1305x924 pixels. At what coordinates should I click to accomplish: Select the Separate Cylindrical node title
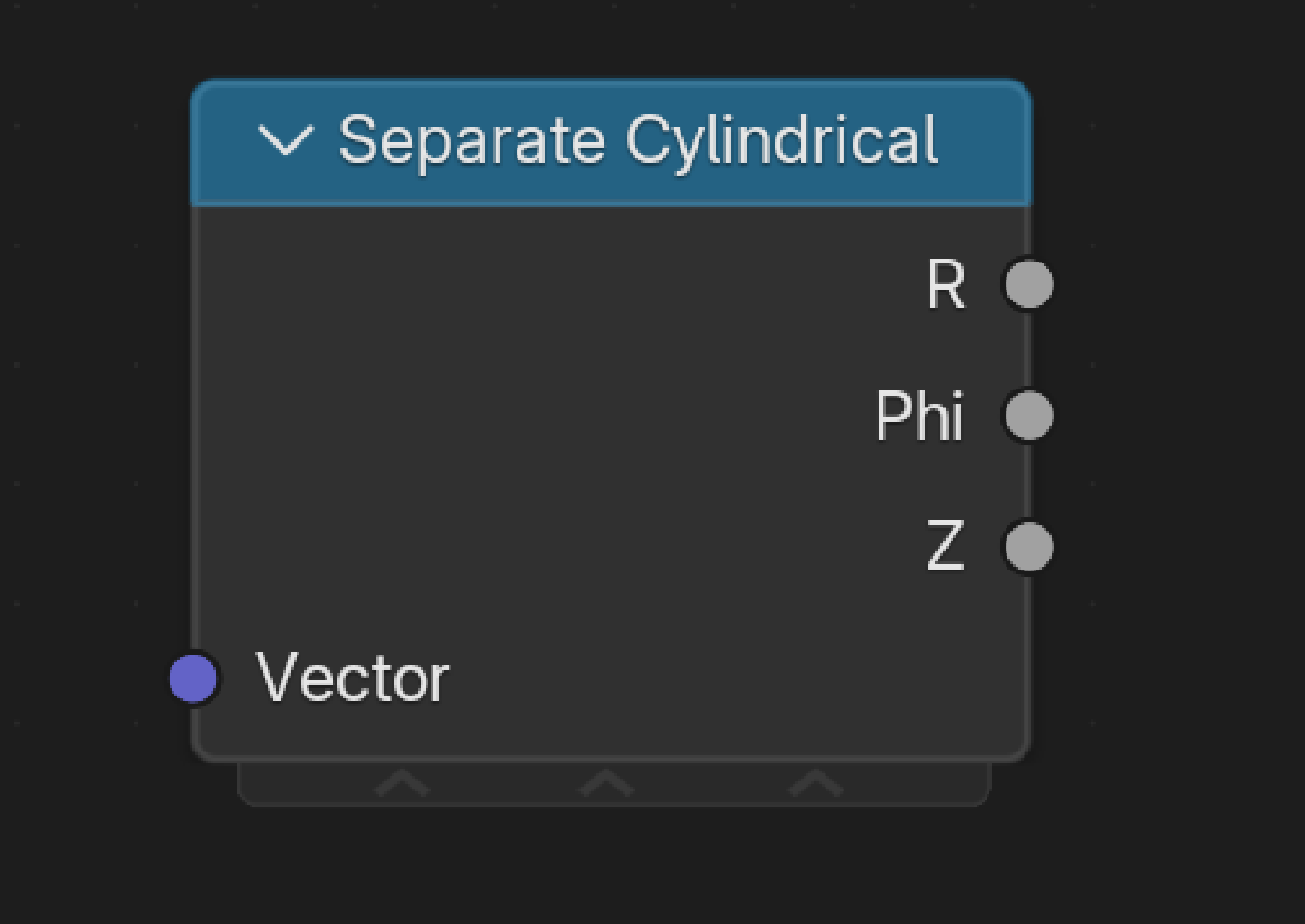tap(639, 142)
